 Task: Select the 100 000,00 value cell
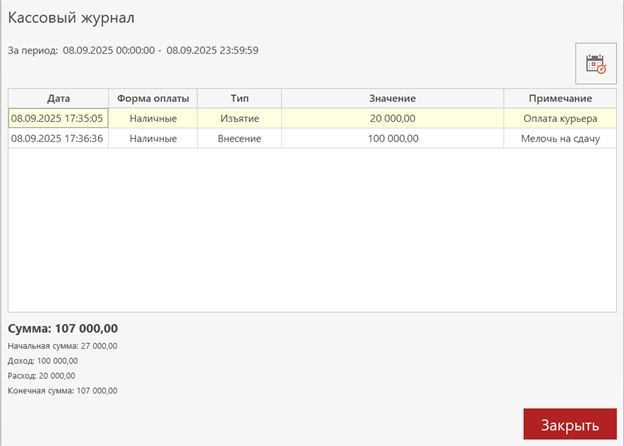391,139
